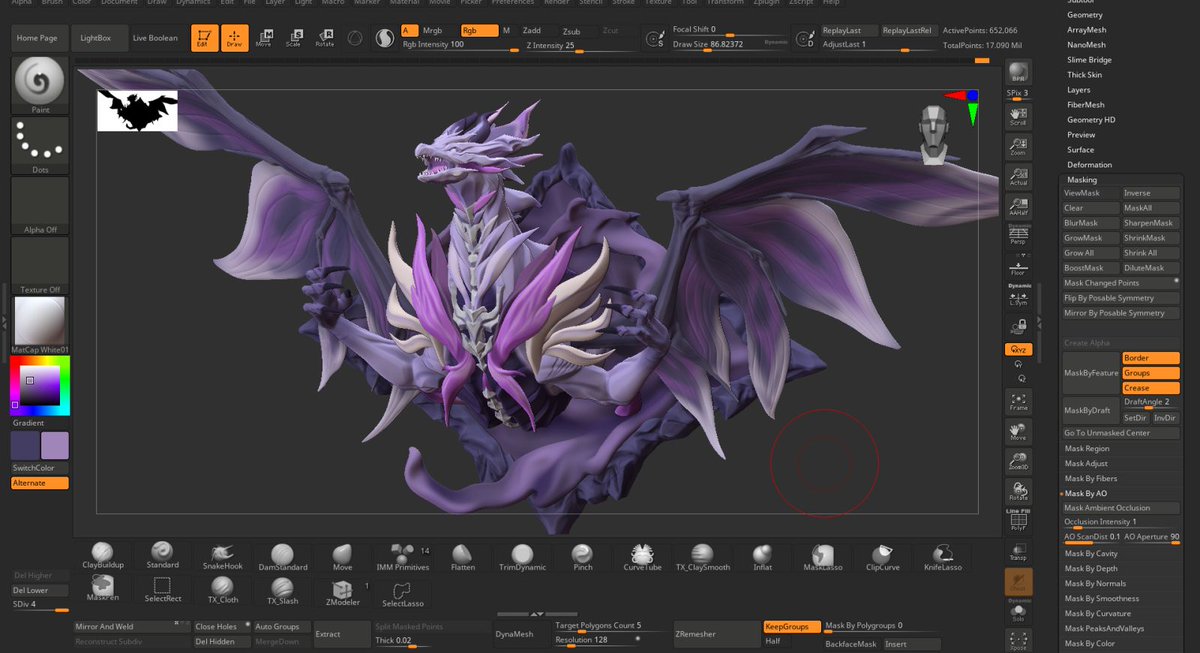Pick the DamStandard brush
Image resolution: width=1200 pixels, height=653 pixels.
click(282, 556)
